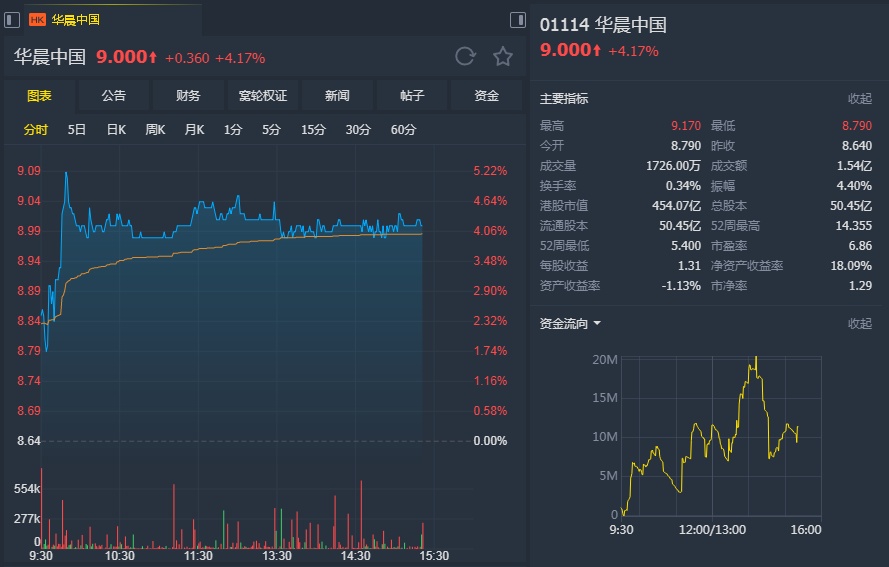This screenshot has width=889, height=567.
Task: Click the HK market badge icon
Action: pos(37,19)
